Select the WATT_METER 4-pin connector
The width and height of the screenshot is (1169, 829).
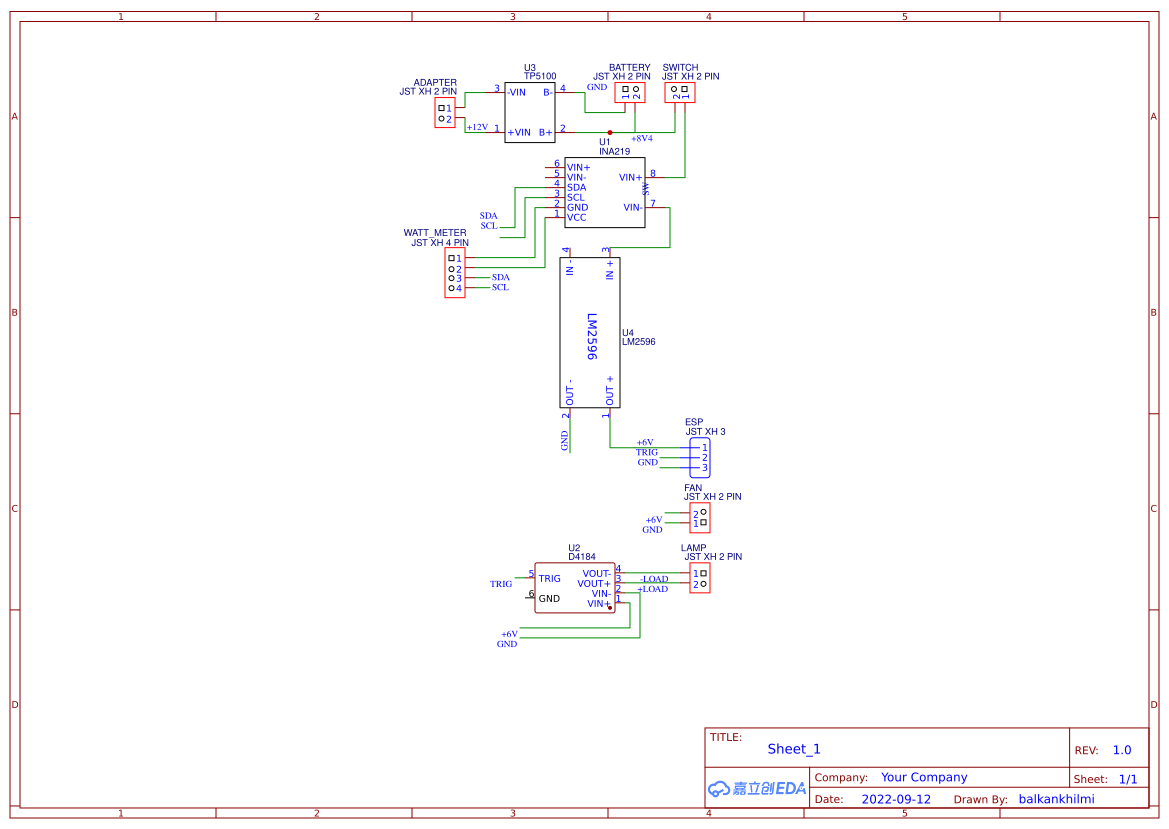pyautogui.click(x=454, y=273)
